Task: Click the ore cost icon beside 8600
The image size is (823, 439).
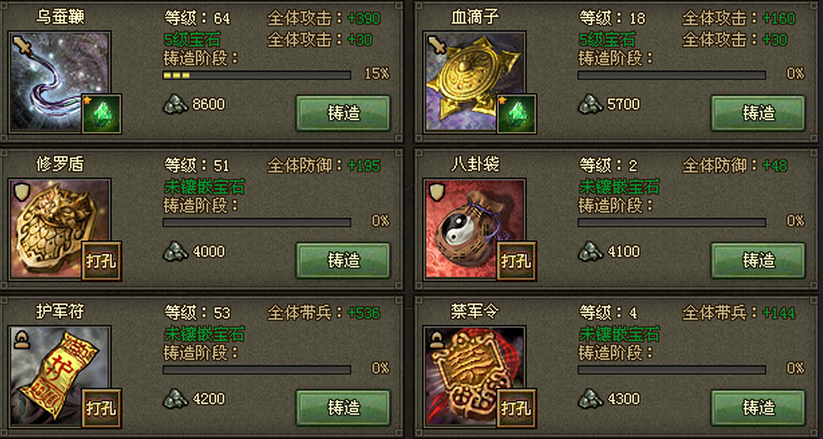Action: pyautogui.click(x=175, y=104)
